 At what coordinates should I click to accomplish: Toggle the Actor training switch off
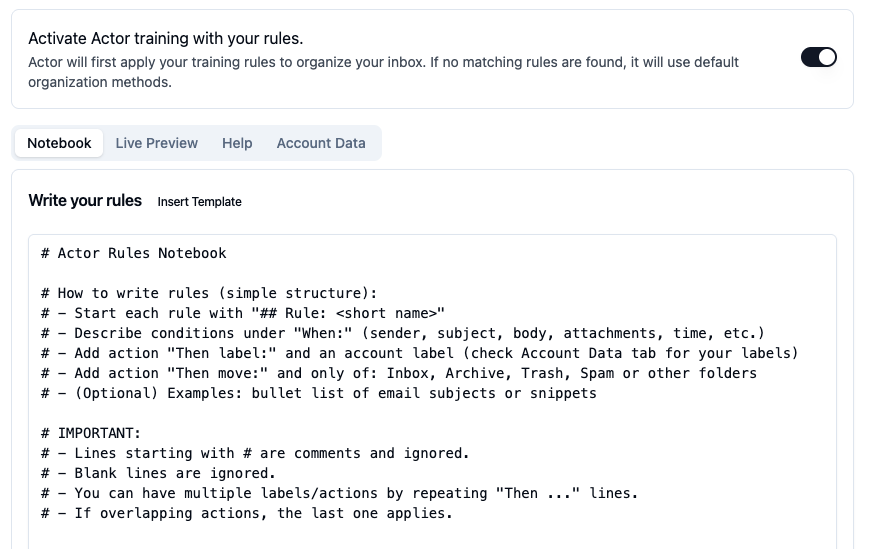tap(818, 57)
